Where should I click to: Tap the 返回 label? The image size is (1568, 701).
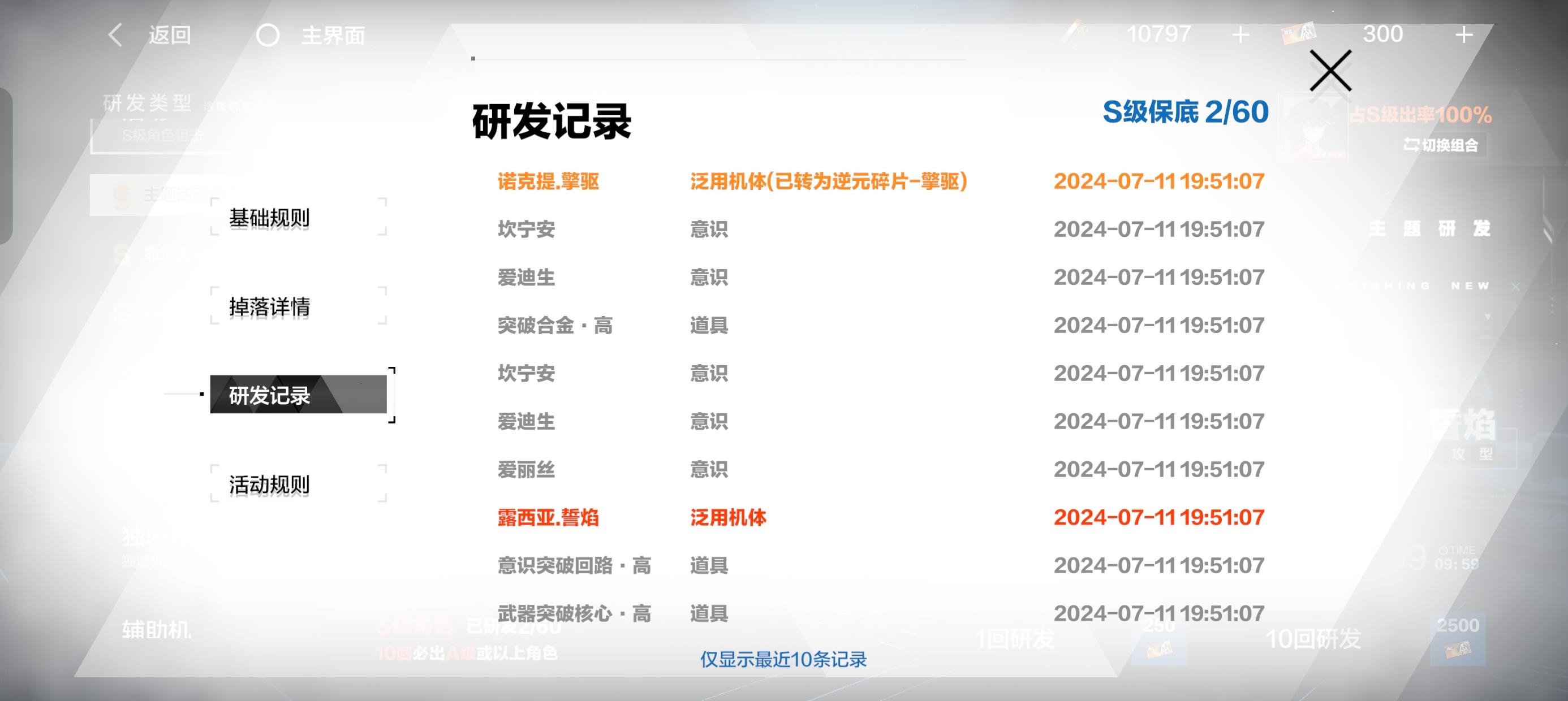pyautogui.click(x=170, y=35)
